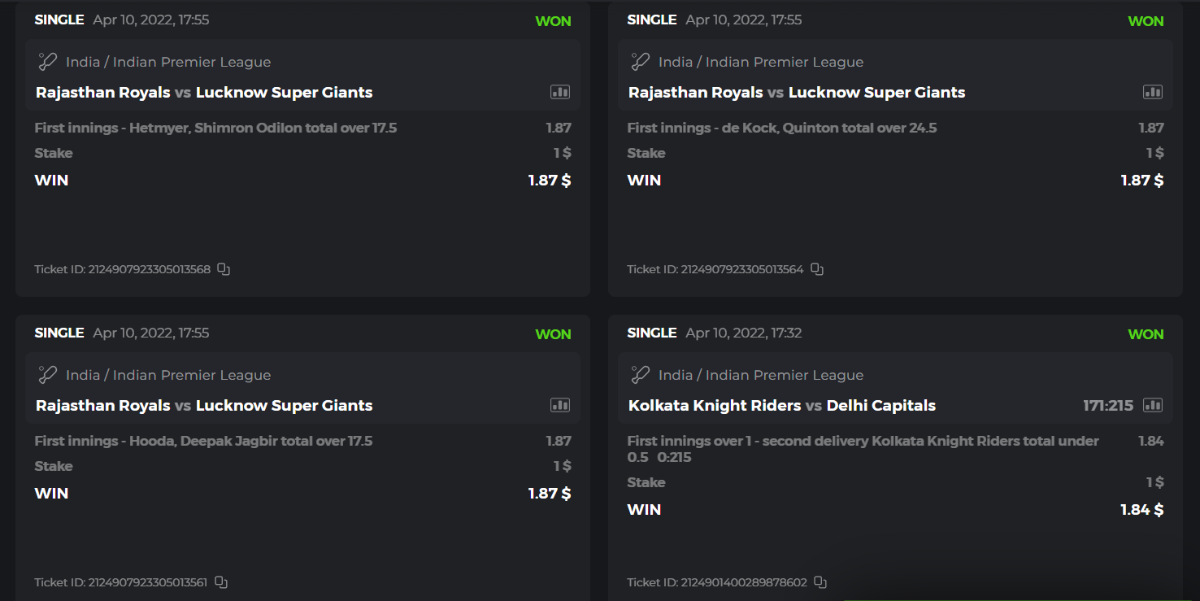Click cricket sport icon on Hooda bet card
This screenshot has height=601, width=1200.
tap(47, 375)
